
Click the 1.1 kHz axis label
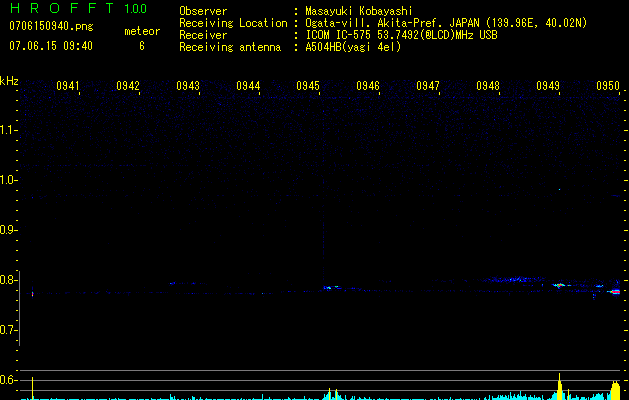tap(8, 130)
